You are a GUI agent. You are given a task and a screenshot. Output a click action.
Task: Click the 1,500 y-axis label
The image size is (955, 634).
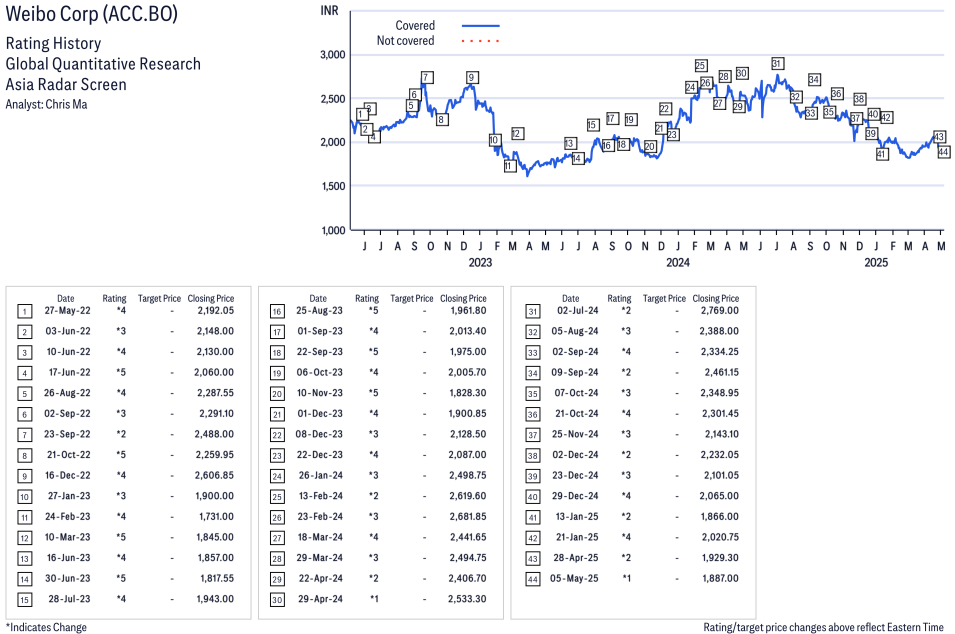coord(333,186)
